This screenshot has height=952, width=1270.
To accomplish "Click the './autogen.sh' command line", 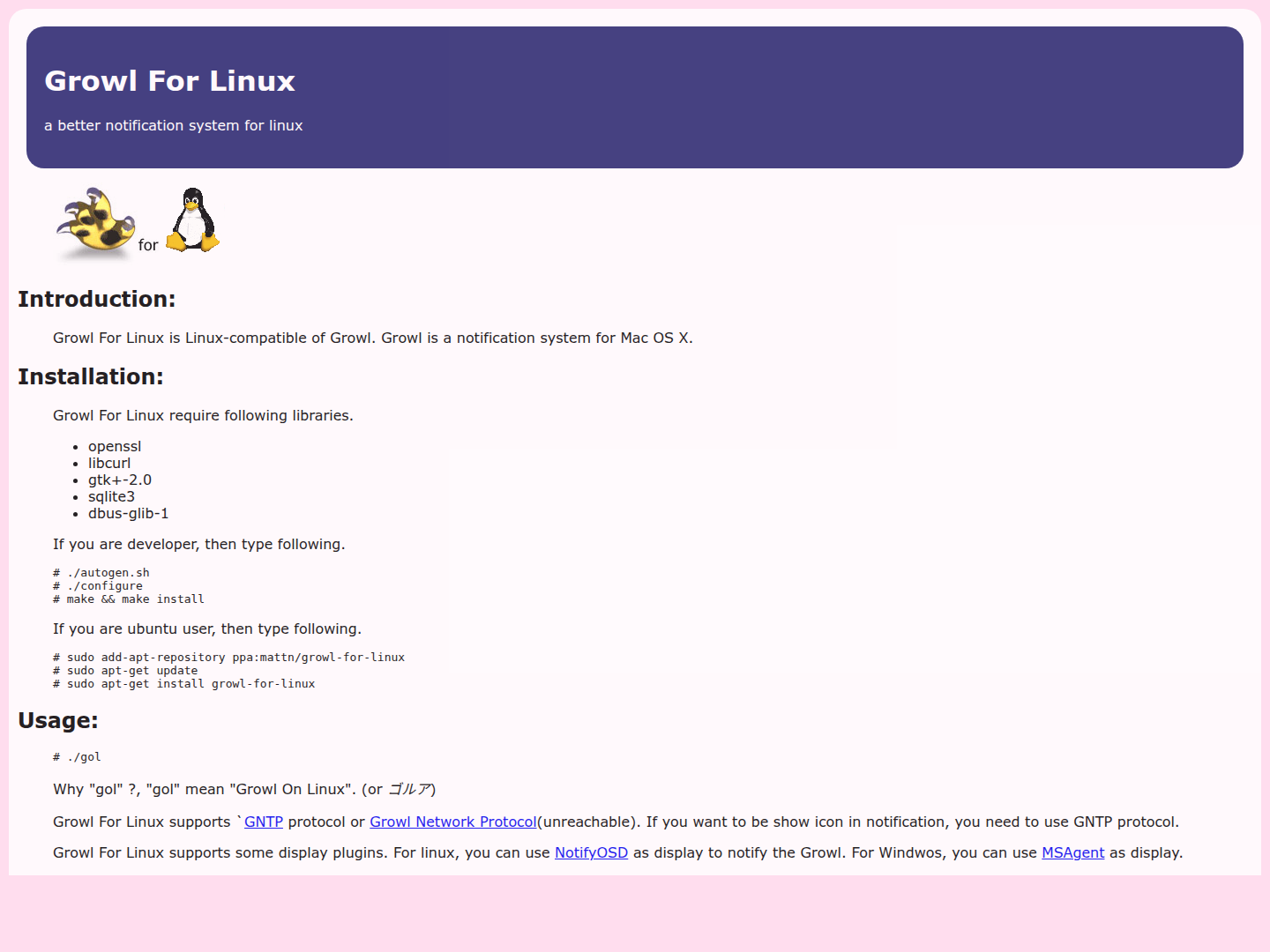I will [101, 573].
